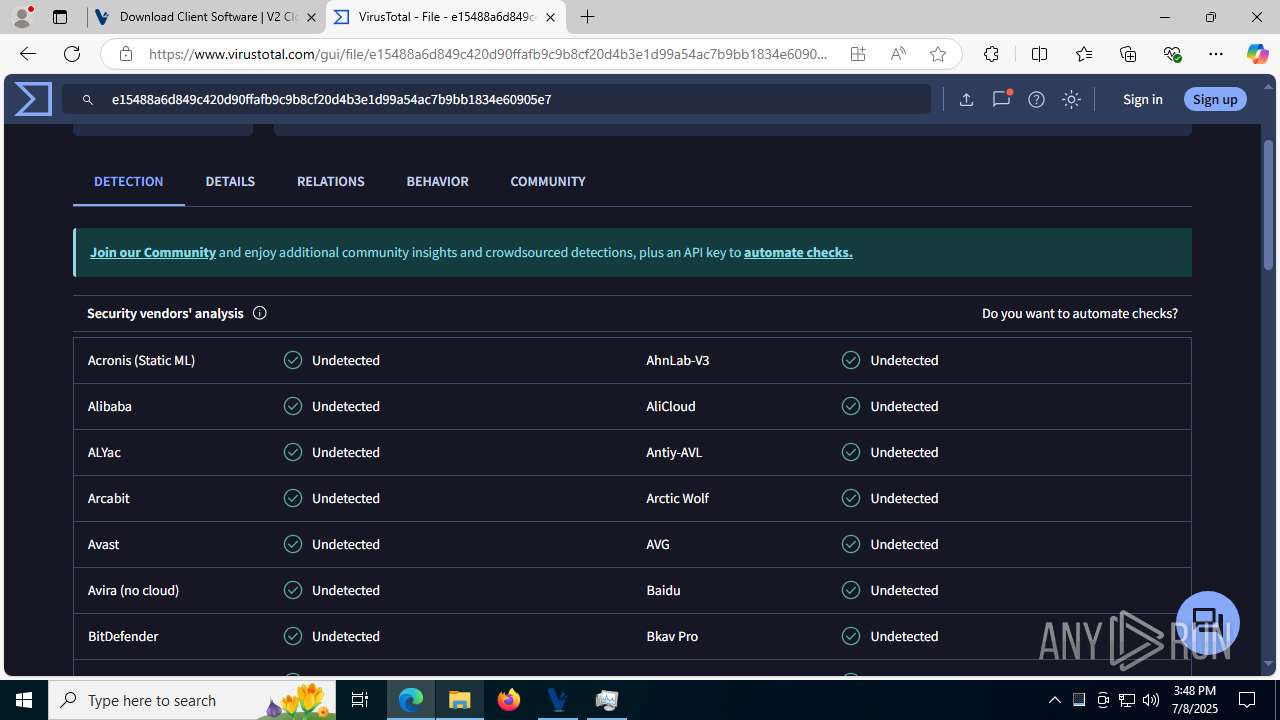Open a new tab with plus button
The width and height of the screenshot is (1280, 720).
point(588,17)
